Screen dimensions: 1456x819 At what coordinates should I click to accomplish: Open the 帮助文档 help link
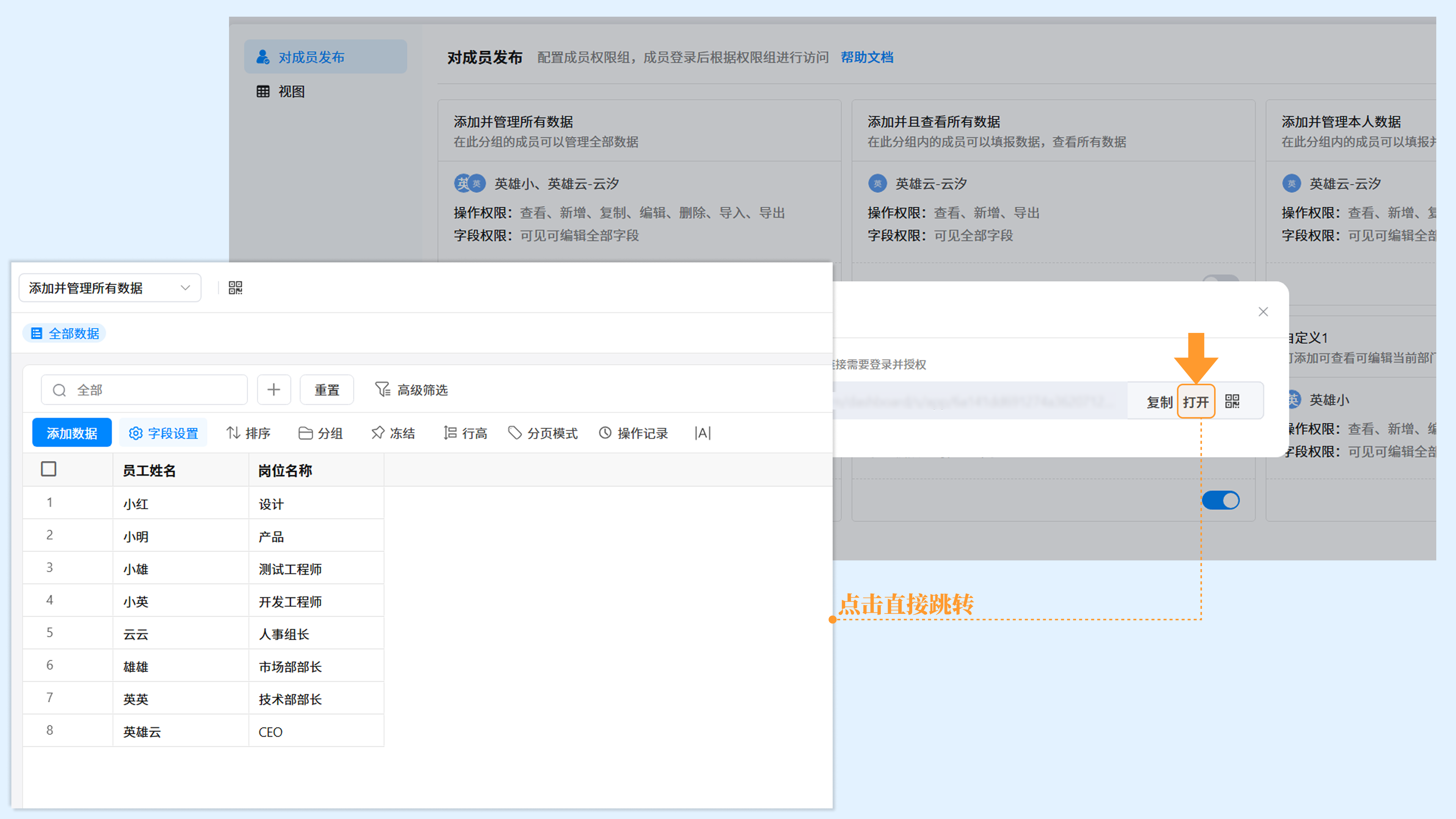(x=866, y=57)
